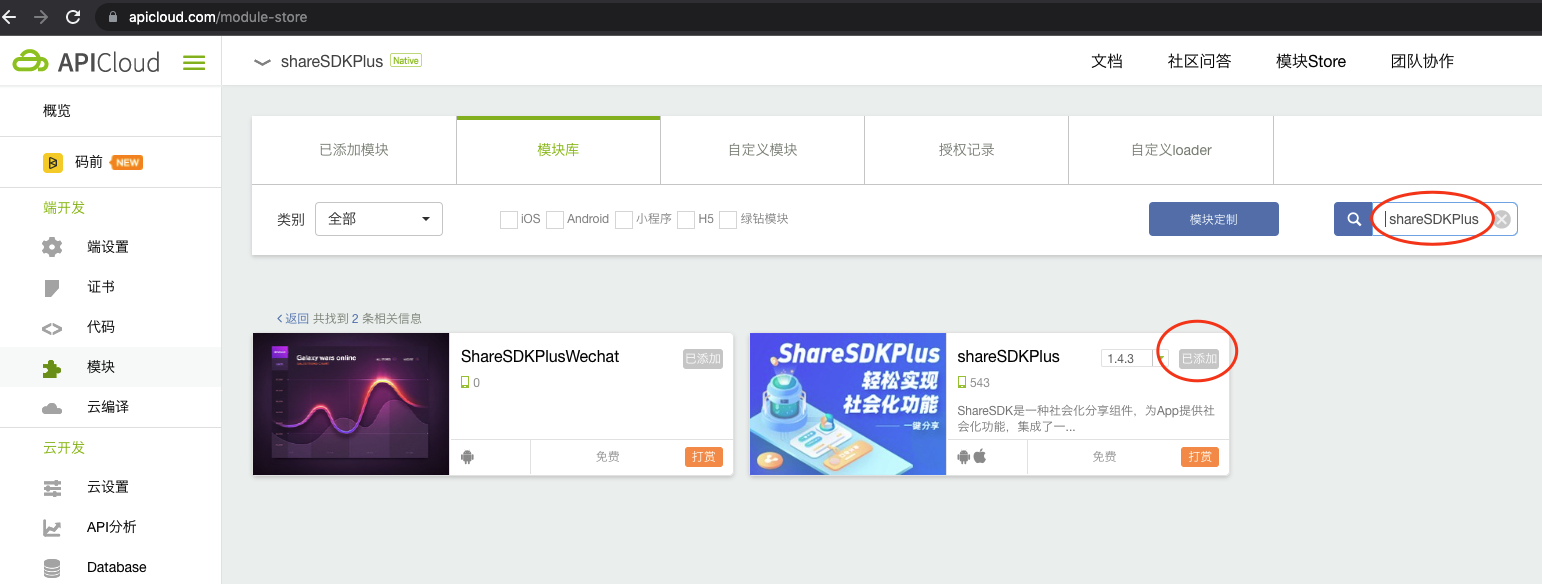Switch to the 自定义loader tab
Viewport: 1542px width, 584px height.
tap(1171, 150)
